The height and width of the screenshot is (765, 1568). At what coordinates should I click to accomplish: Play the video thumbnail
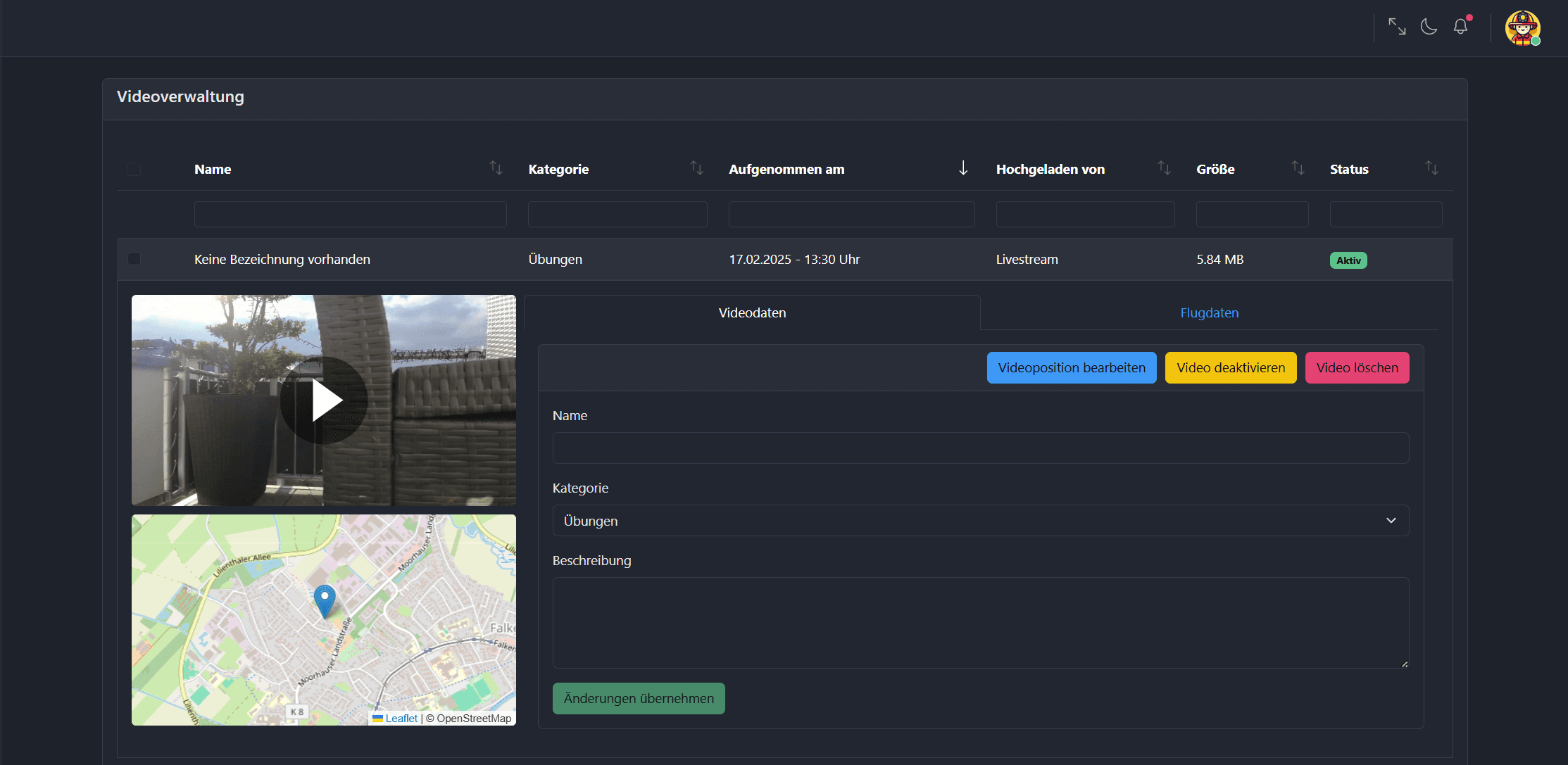click(x=324, y=400)
